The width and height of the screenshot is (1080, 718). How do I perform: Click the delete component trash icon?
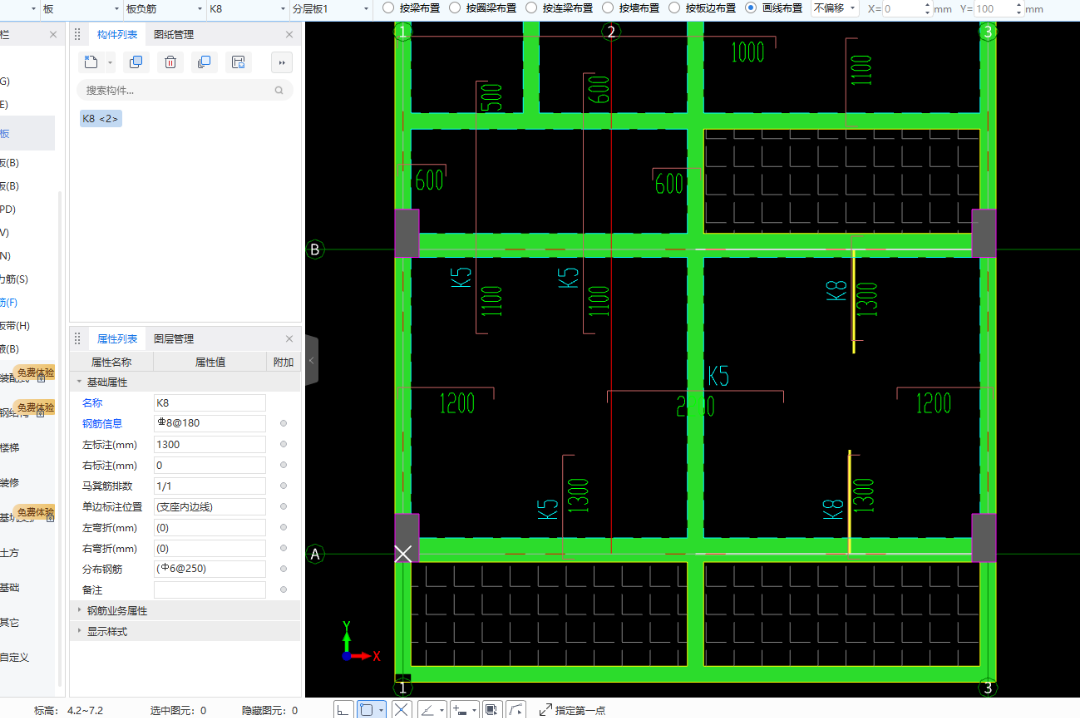pyautogui.click(x=170, y=62)
